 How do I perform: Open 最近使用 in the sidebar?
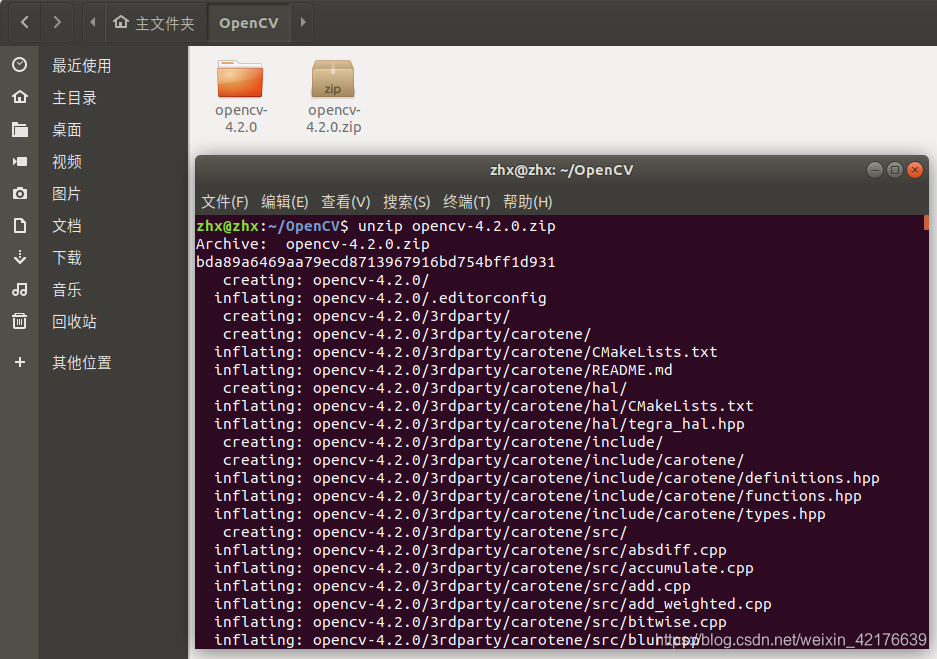click(82, 65)
